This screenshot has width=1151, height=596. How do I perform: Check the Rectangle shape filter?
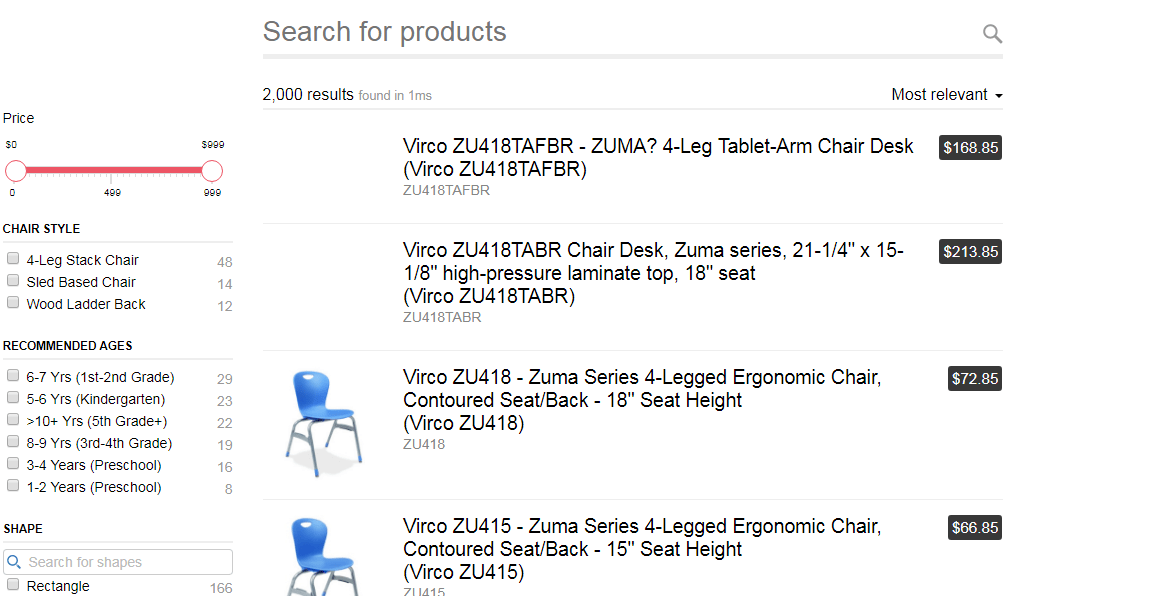pyautogui.click(x=13, y=585)
